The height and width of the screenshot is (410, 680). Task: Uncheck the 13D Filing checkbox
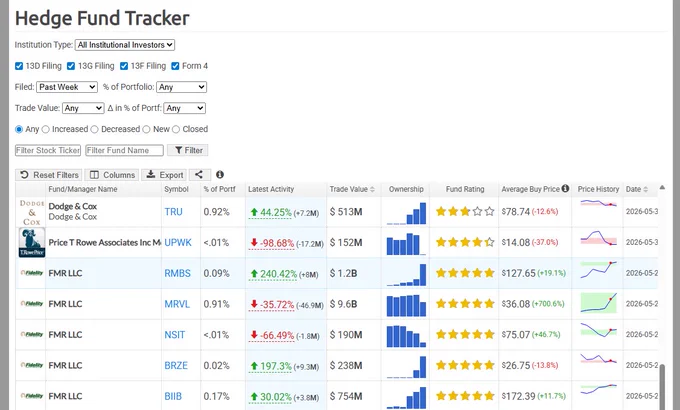coord(19,66)
